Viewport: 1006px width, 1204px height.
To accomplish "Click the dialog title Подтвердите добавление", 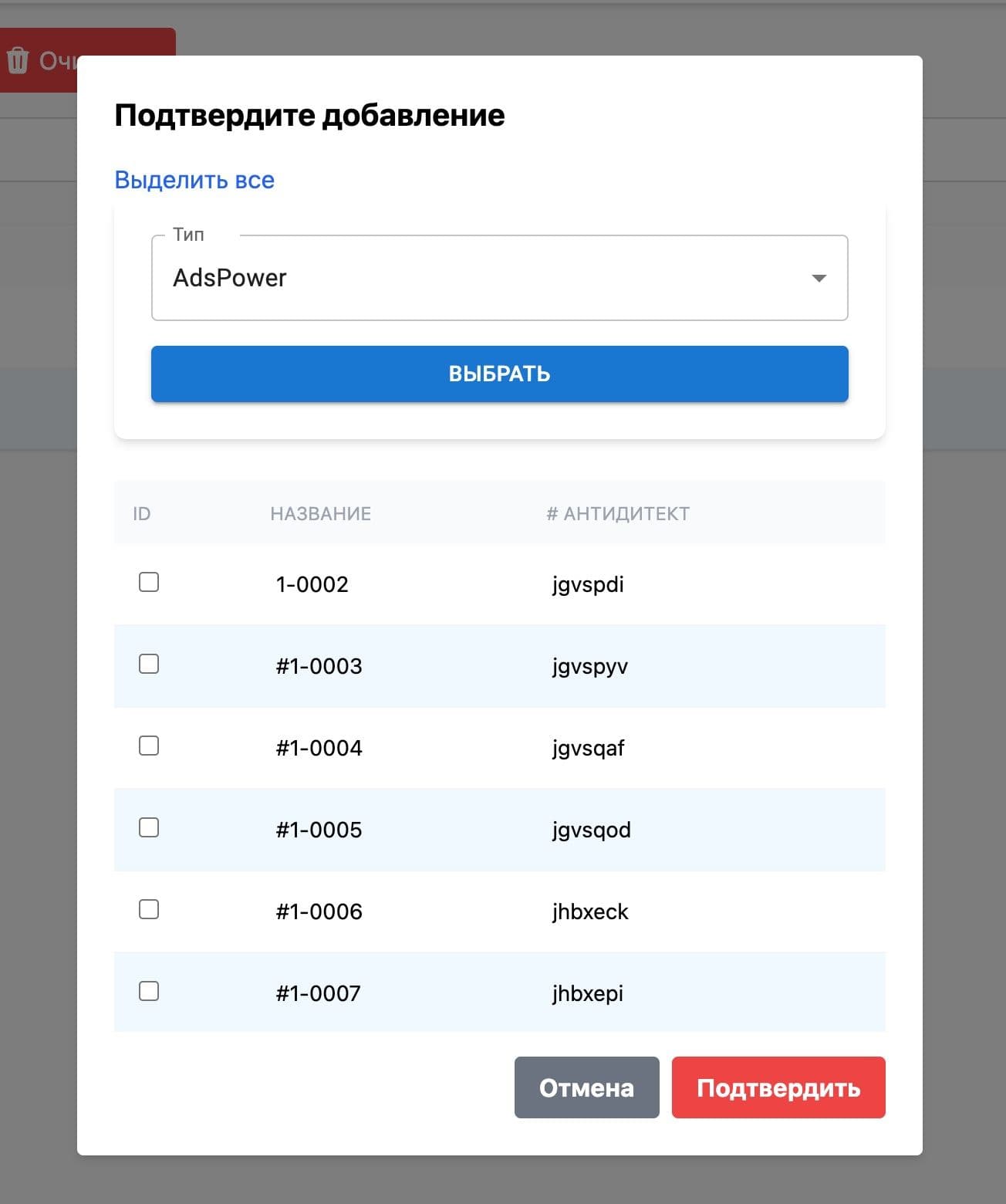I will pyautogui.click(x=309, y=114).
